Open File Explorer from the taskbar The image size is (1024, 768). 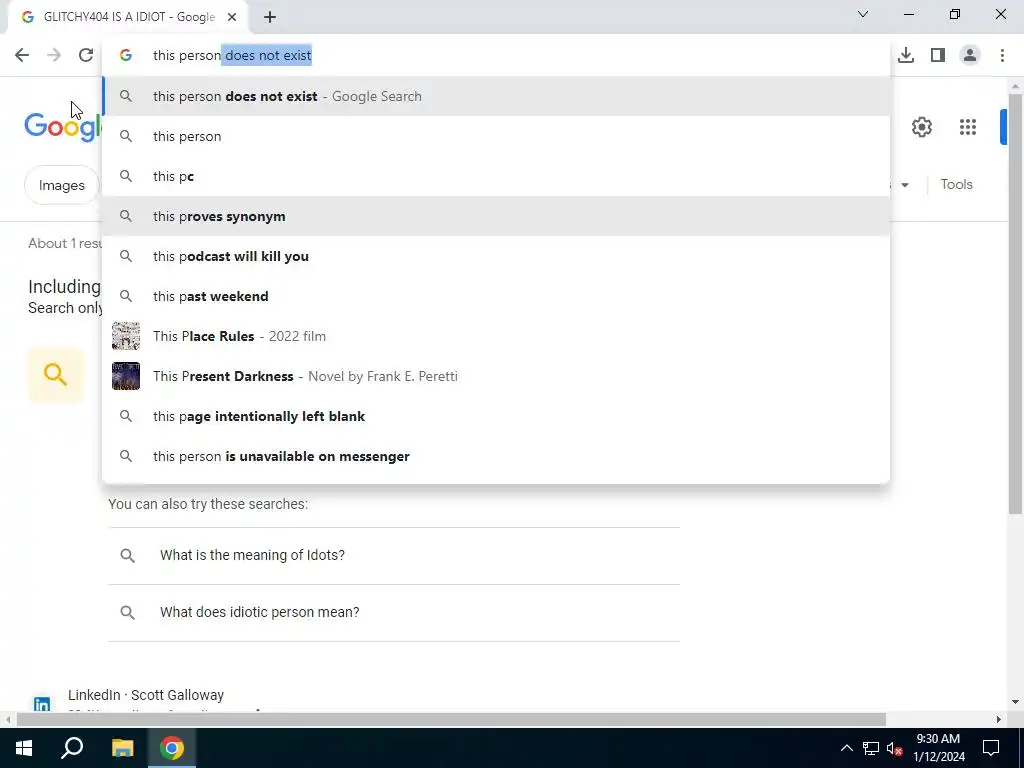point(122,748)
